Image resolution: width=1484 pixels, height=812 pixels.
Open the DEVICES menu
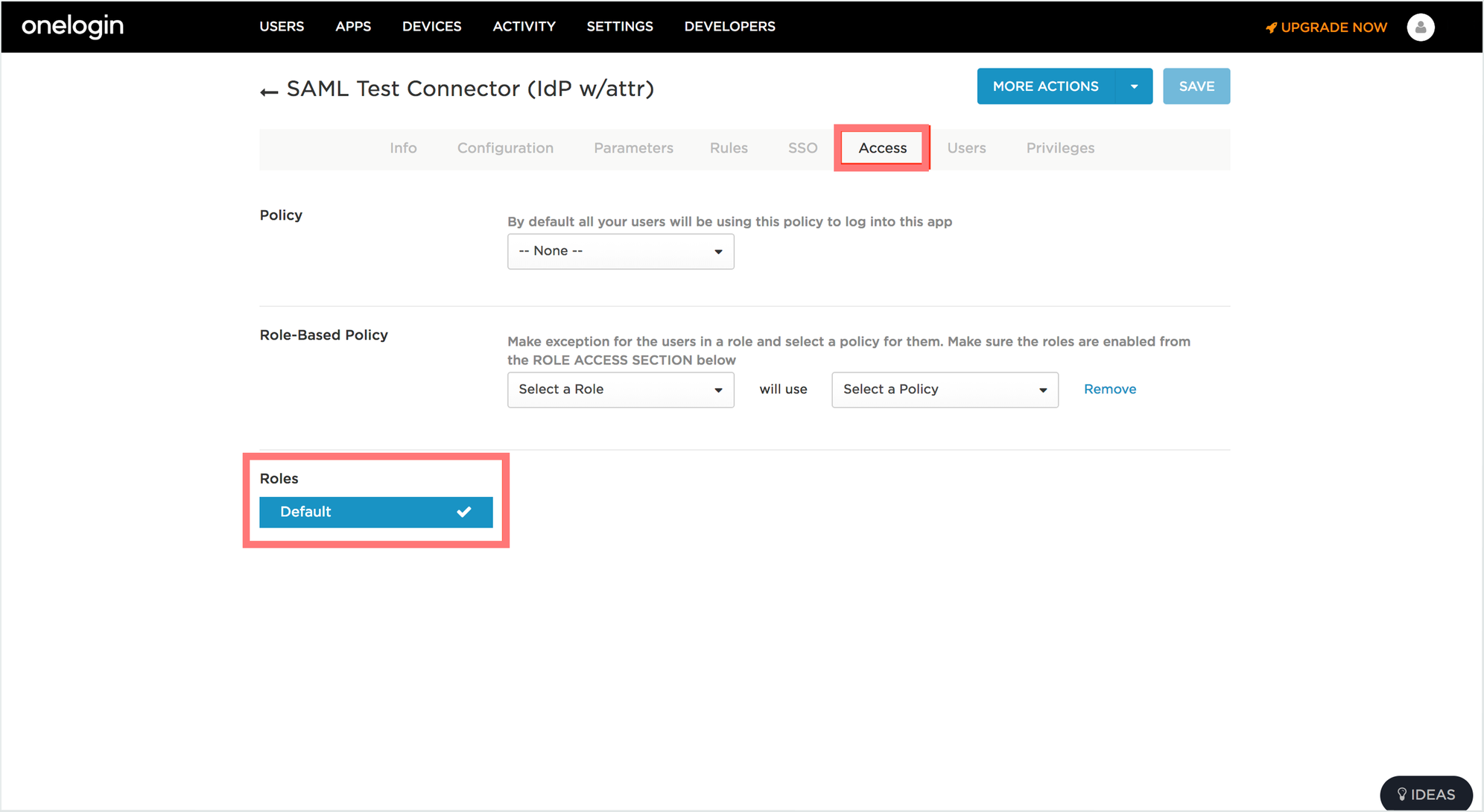432,26
